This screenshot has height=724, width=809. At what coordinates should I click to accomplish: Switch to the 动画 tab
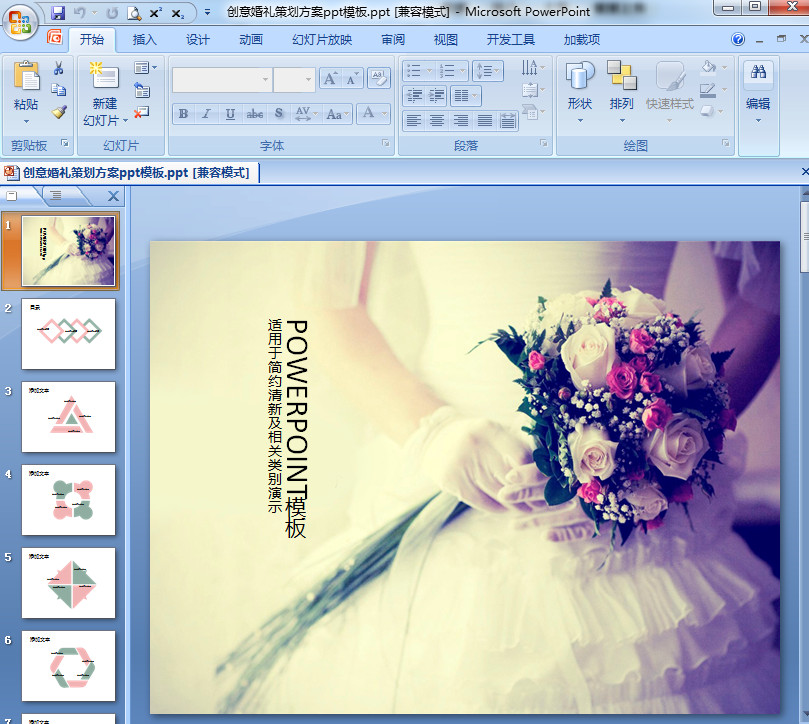[x=251, y=40]
